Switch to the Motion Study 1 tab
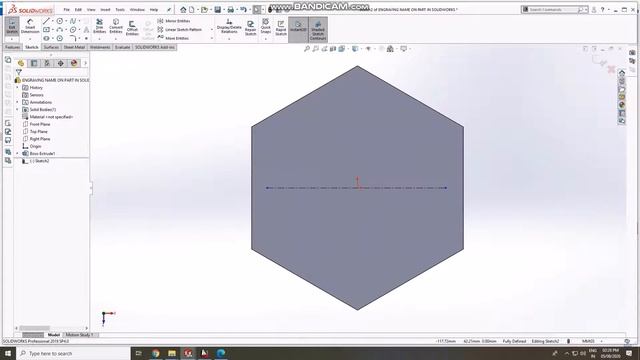 click(80, 335)
